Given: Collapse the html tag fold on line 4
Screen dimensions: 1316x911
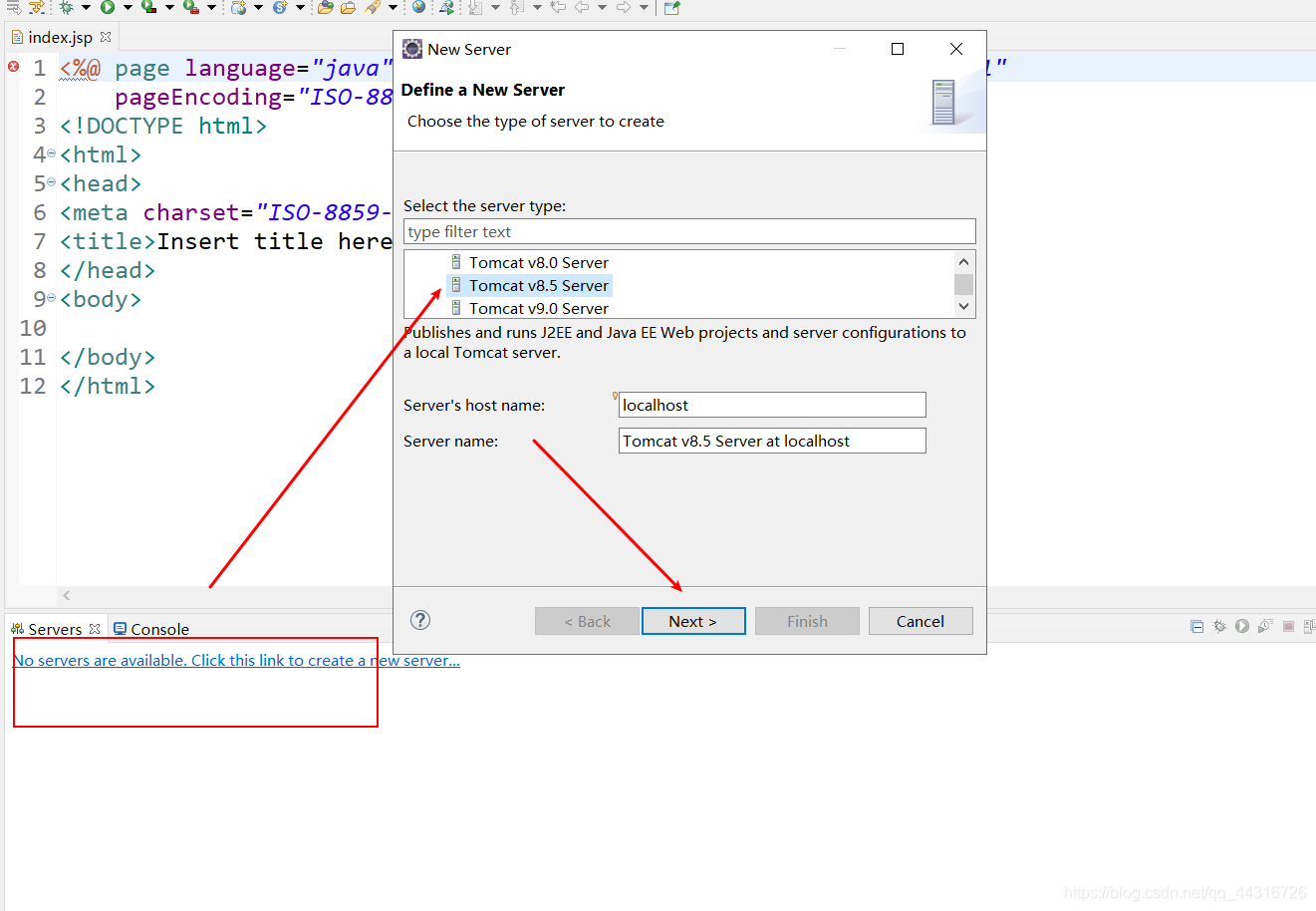Looking at the screenshot, I should point(52,153).
